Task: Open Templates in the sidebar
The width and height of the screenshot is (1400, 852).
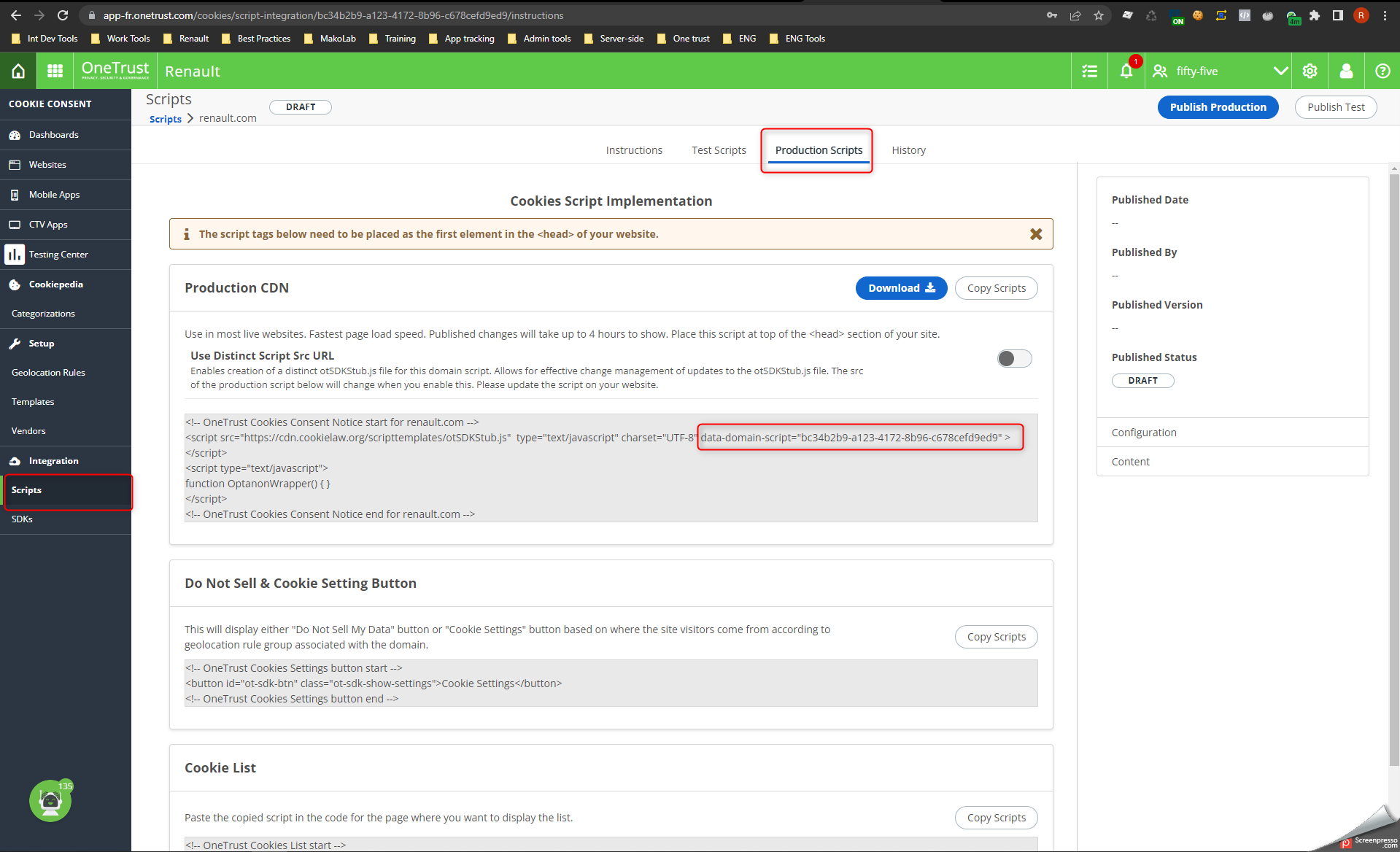Action: tap(66, 402)
